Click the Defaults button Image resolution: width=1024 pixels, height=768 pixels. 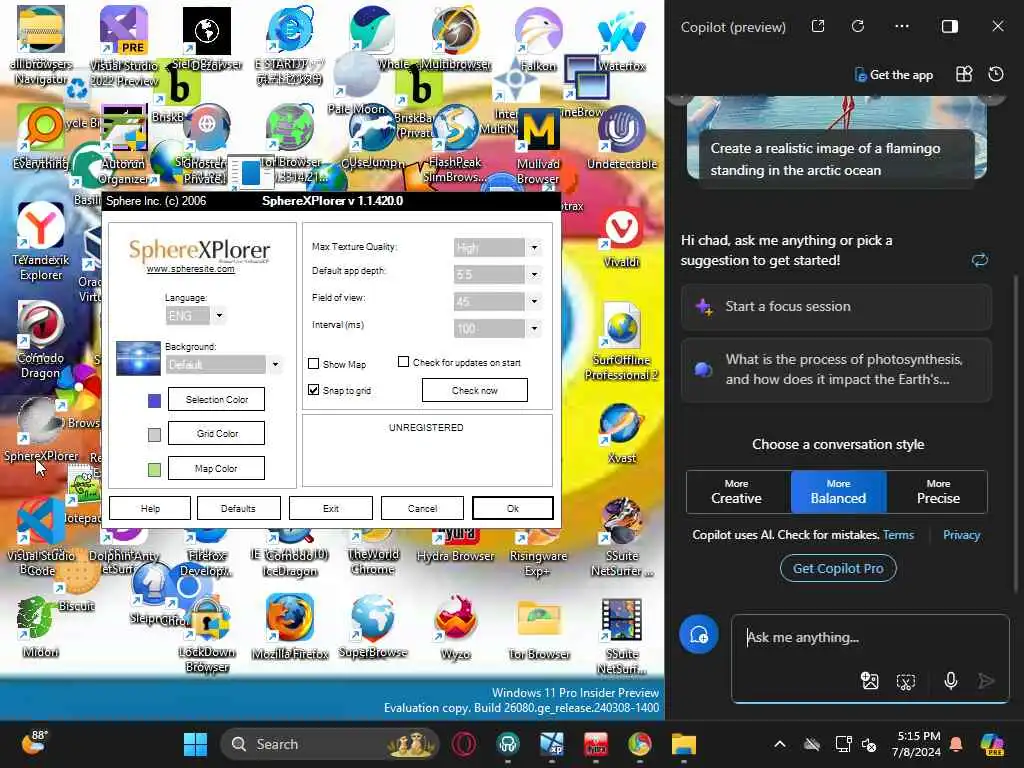238,508
